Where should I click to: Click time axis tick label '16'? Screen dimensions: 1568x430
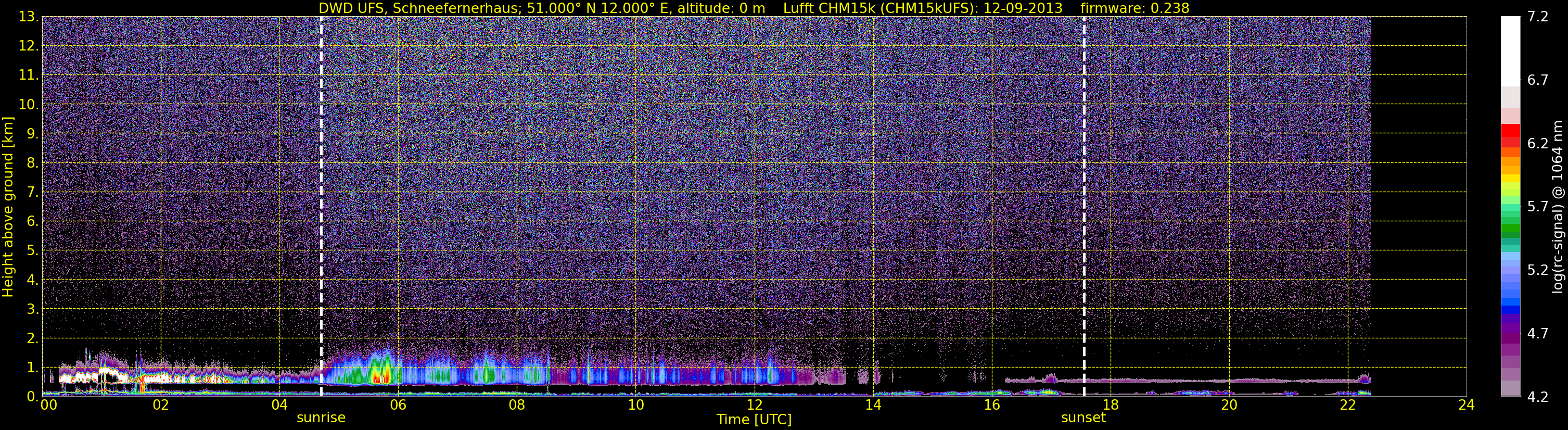click(991, 406)
